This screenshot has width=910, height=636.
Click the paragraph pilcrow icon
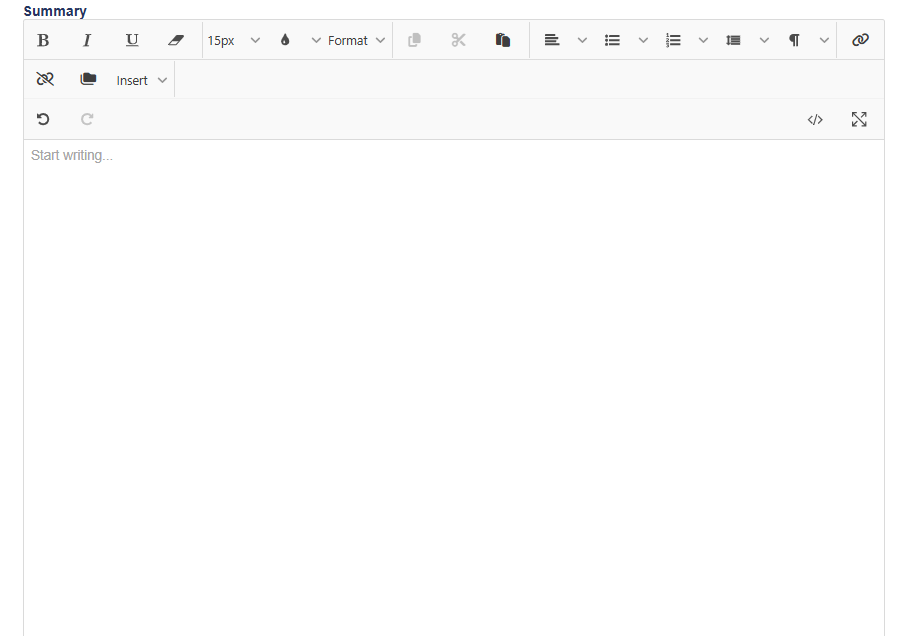[x=794, y=40]
